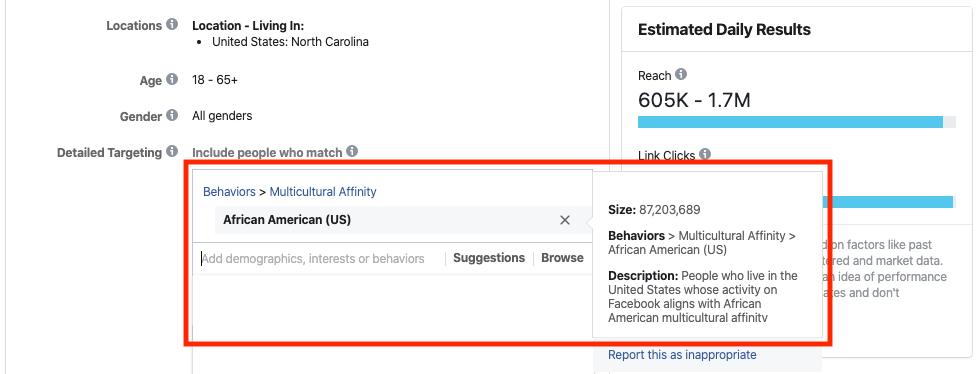Open the Suggestions list
Viewport: 978px width, 374px height.
click(489, 258)
